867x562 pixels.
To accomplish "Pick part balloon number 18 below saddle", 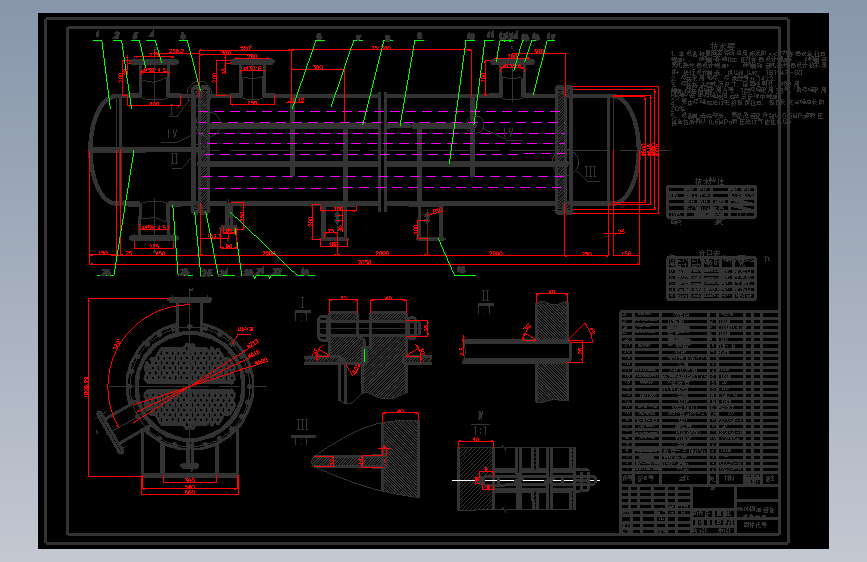I will 461,270.
